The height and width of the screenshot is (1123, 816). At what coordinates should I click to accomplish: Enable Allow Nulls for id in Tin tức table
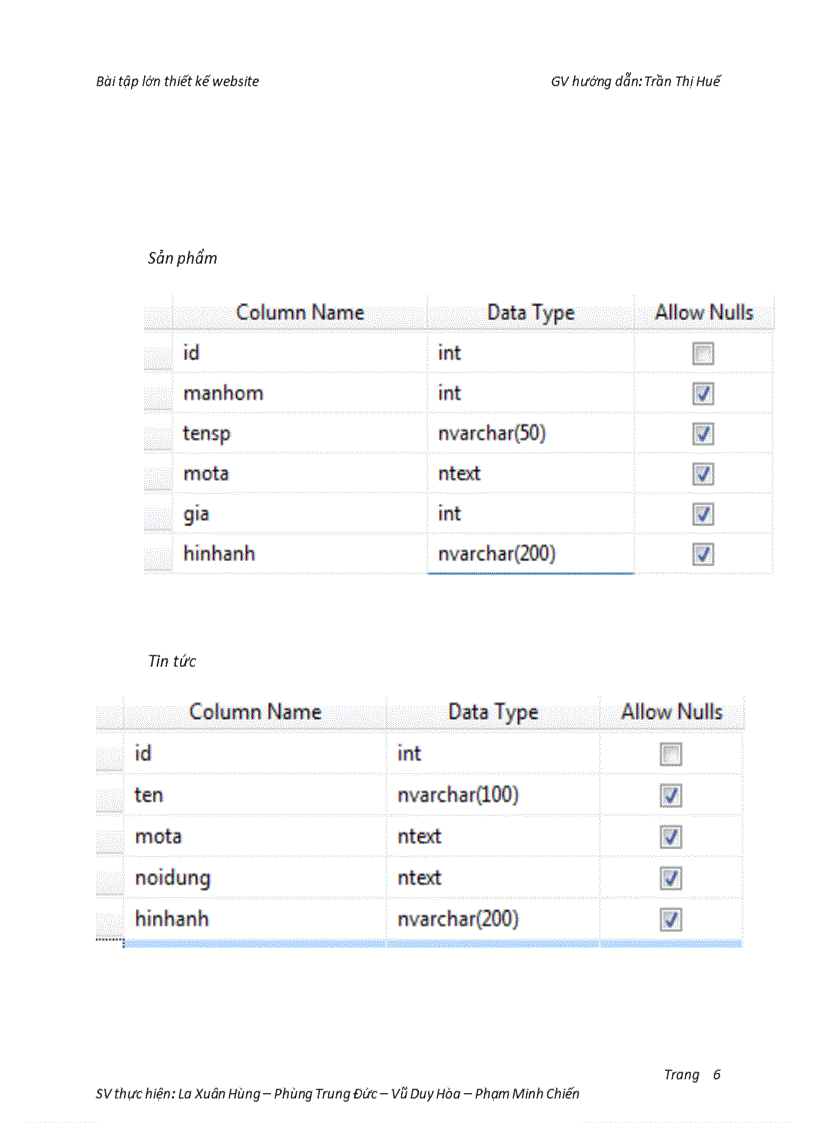tap(671, 755)
